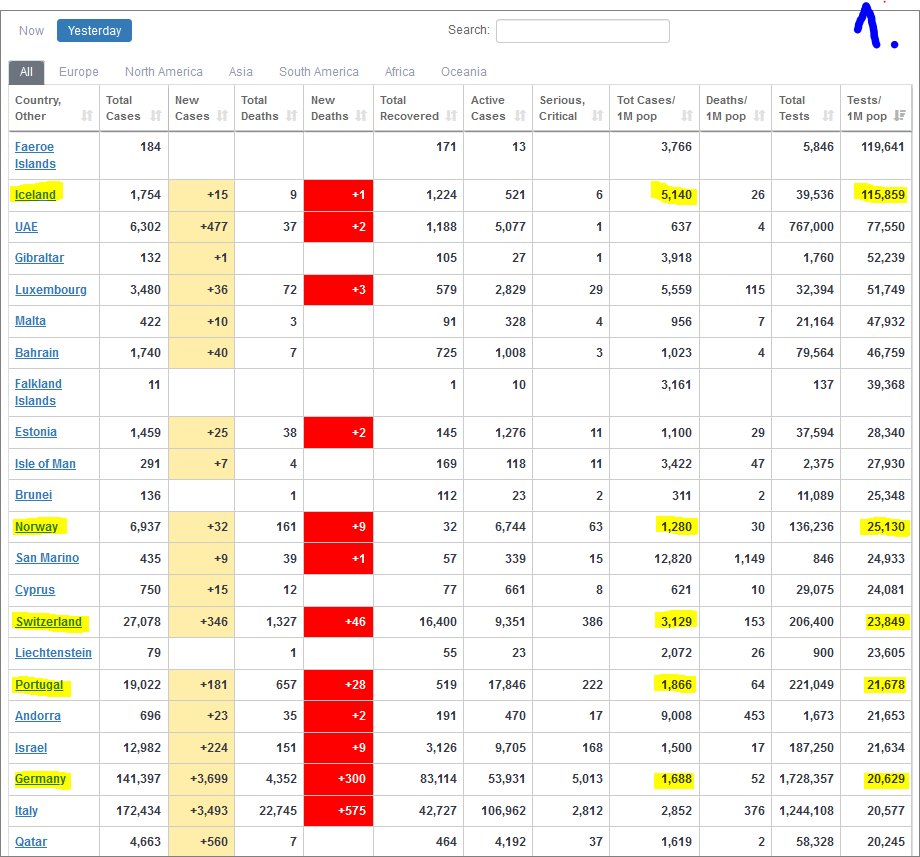Open the Iceland country link

click(x=35, y=195)
